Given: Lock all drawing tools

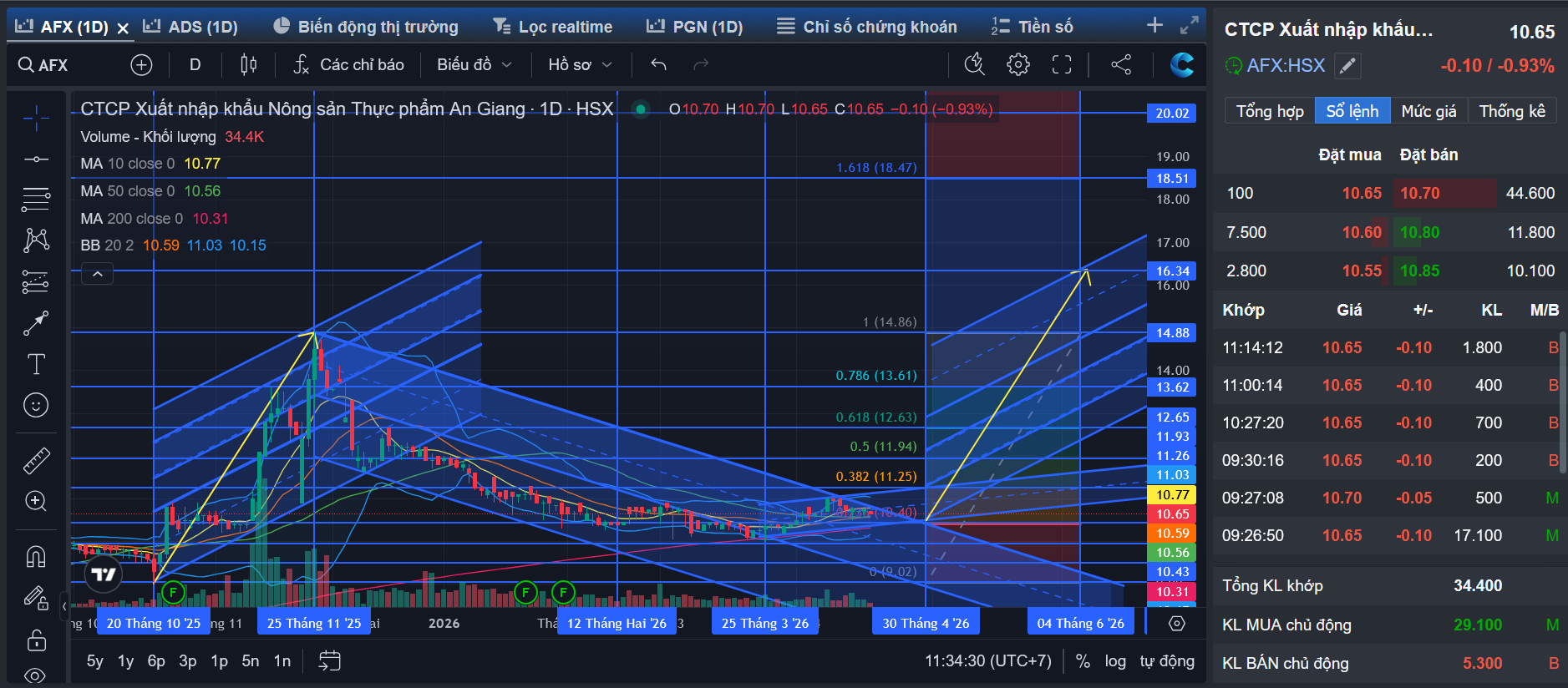Looking at the screenshot, I should (36, 640).
